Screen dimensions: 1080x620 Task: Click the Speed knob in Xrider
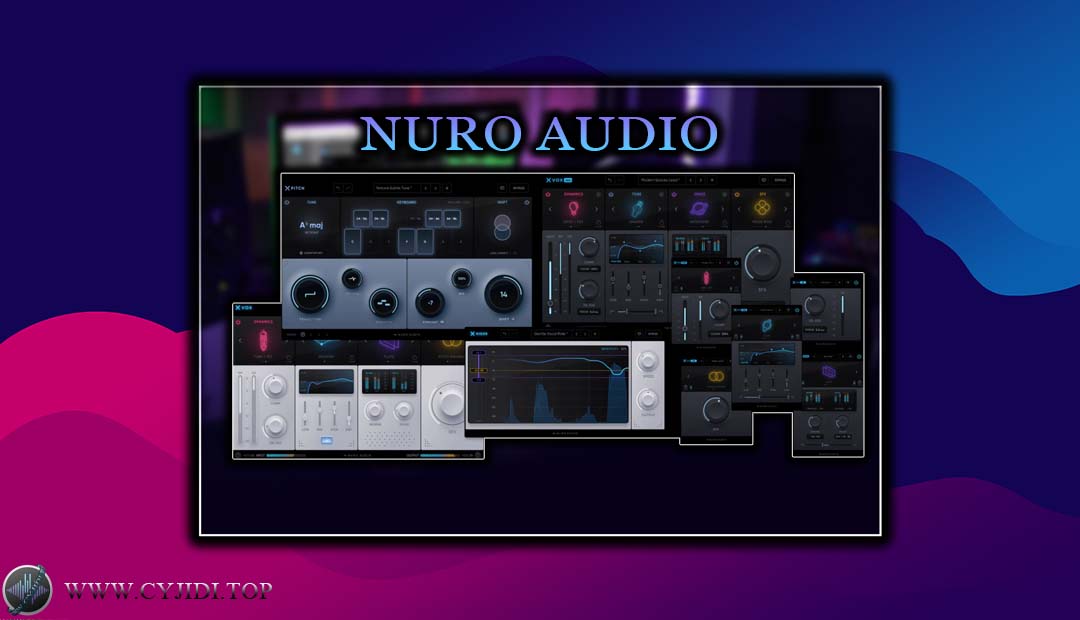(647, 361)
